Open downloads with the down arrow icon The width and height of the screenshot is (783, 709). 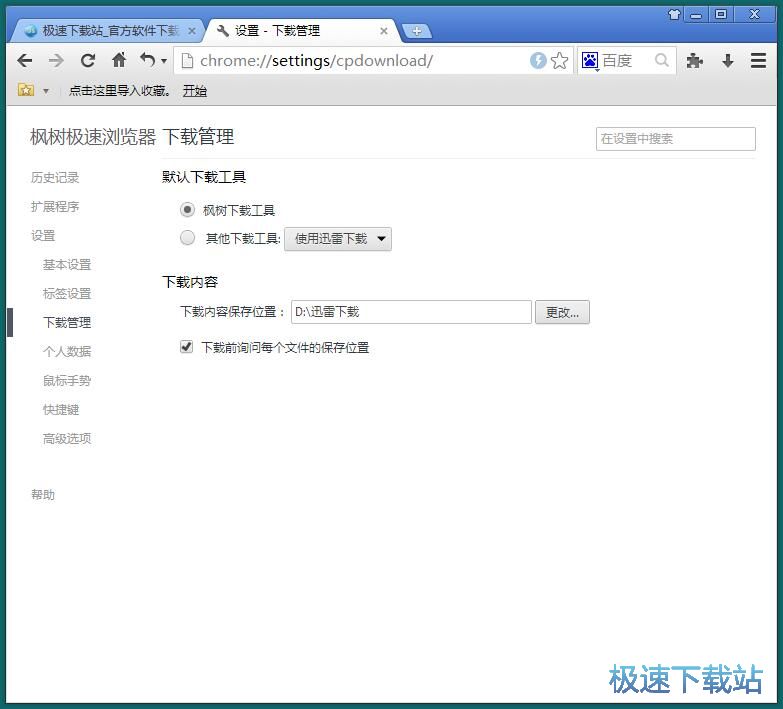coord(728,61)
